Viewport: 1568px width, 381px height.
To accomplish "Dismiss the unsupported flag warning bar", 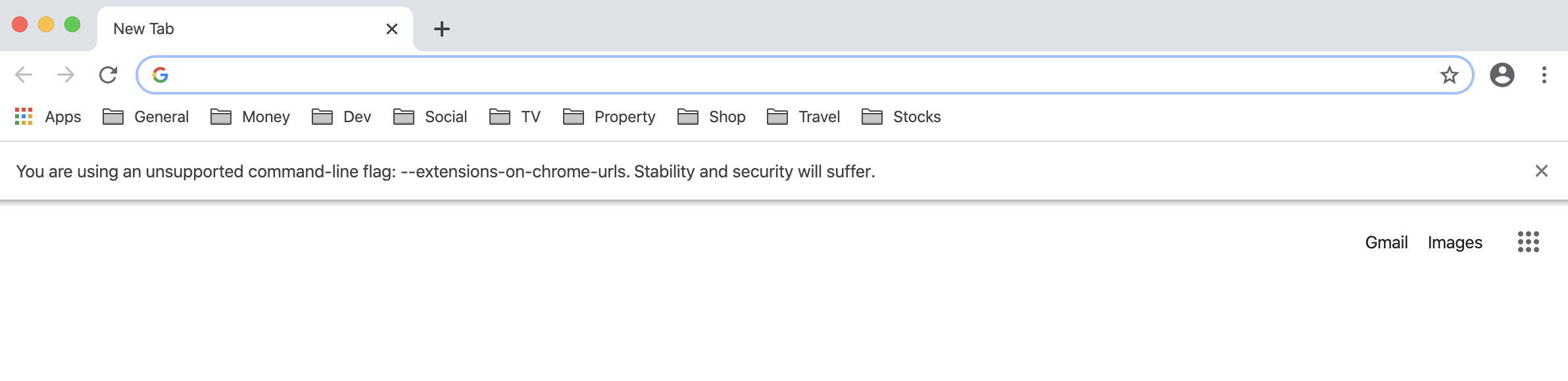I will click(1541, 171).
